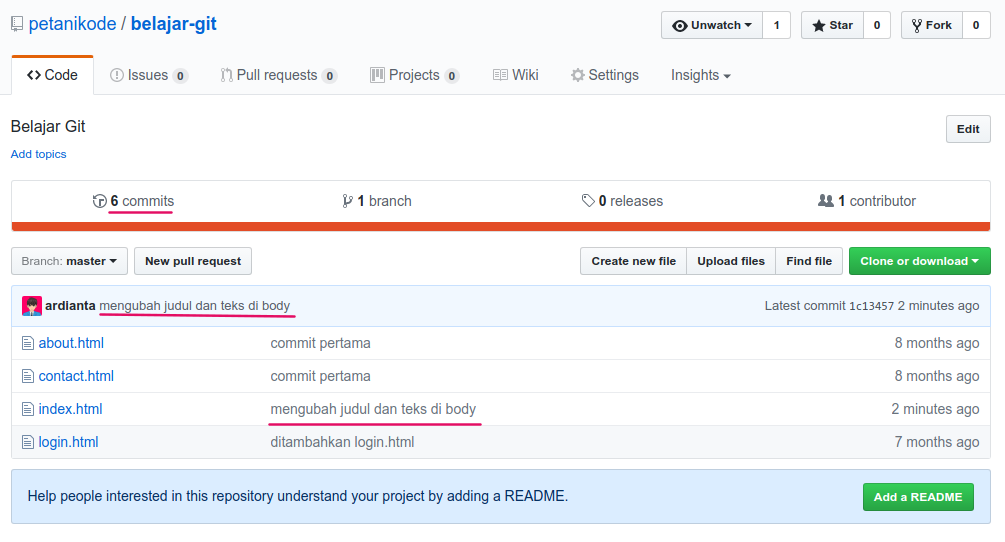Image resolution: width=1005 pixels, height=542 pixels.
Task: Click the ardianta avatar thumbnail
Action: [31, 306]
